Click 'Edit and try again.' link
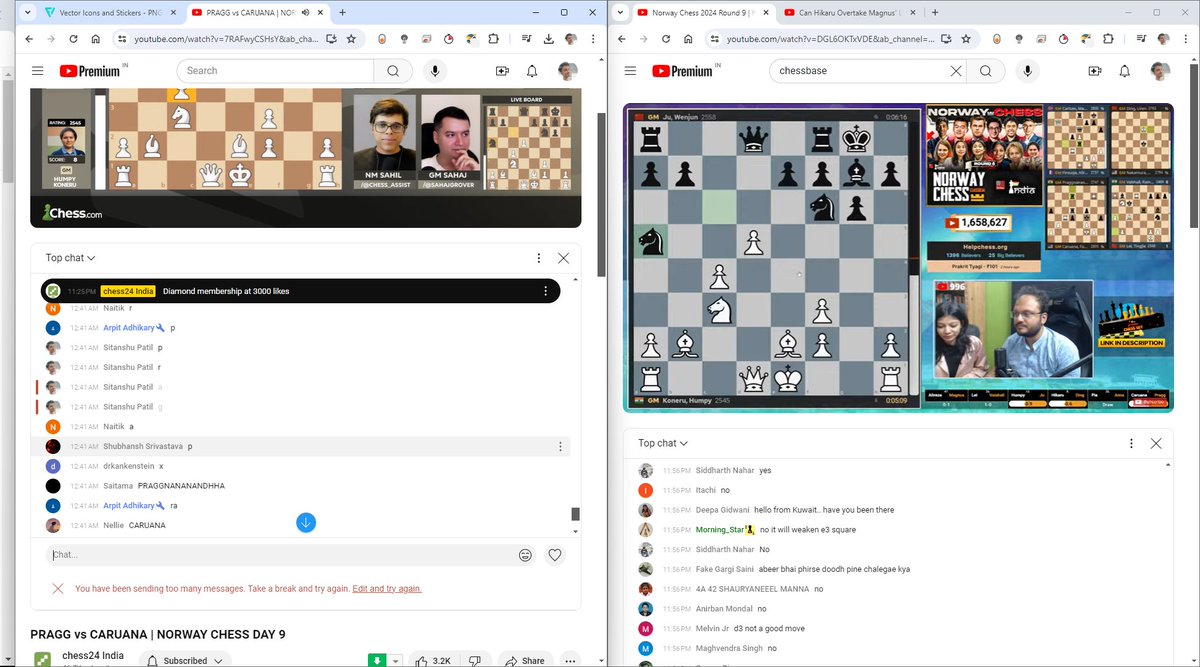The image size is (1200, 667). click(x=387, y=589)
